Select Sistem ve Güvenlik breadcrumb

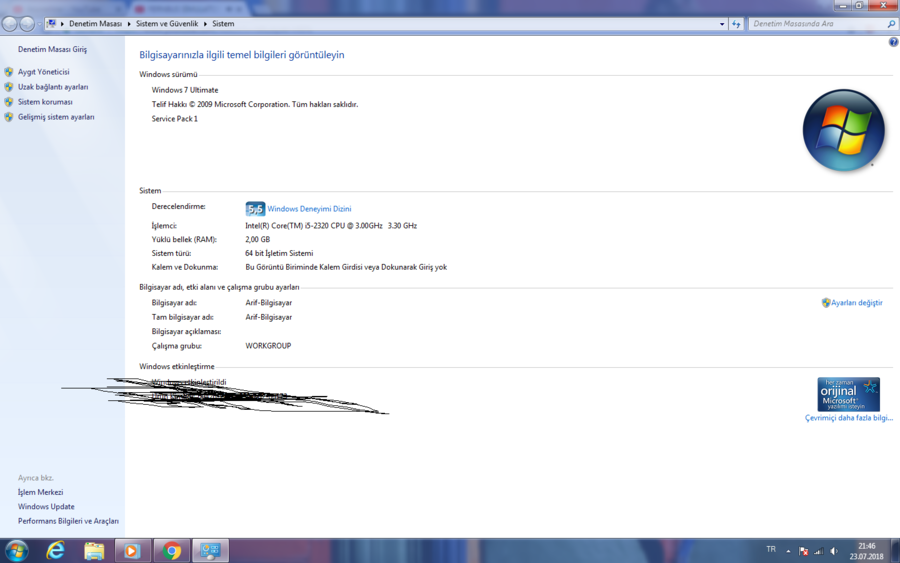[167, 24]
